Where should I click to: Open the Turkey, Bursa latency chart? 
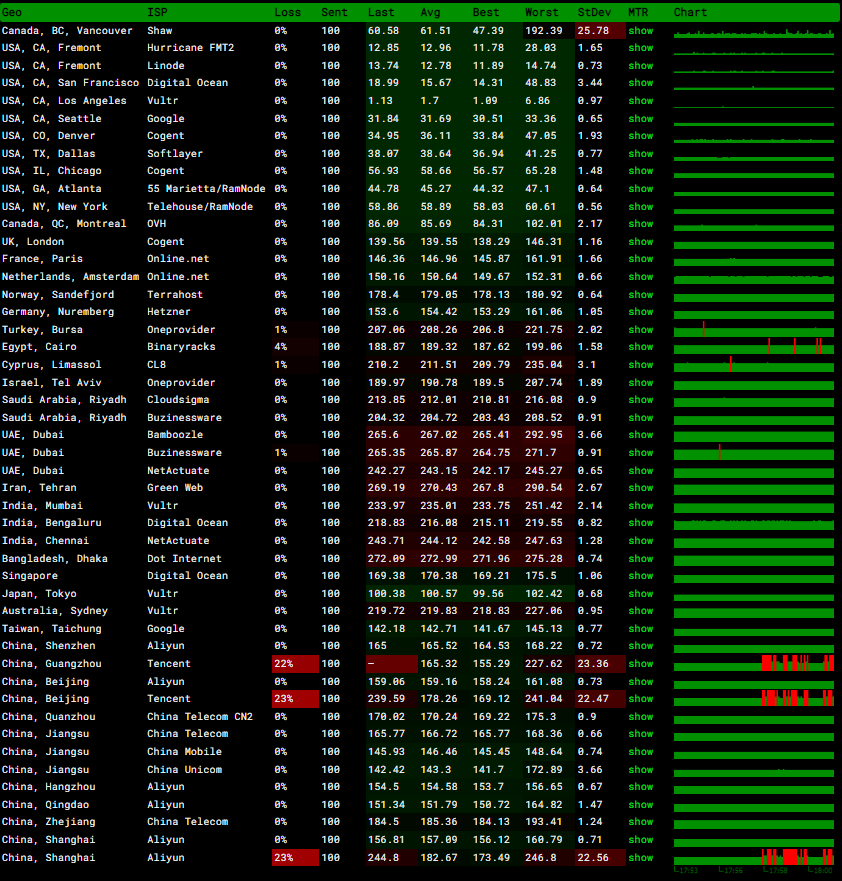pos(753,330)
